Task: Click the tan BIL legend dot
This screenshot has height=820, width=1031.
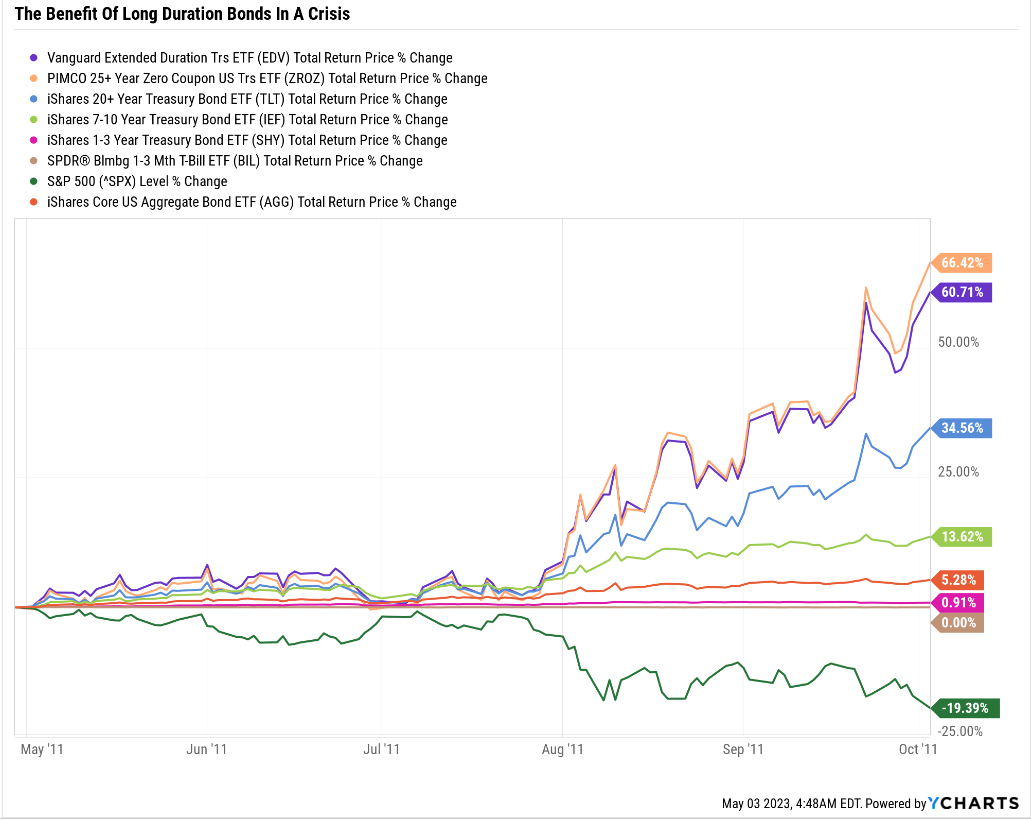Action: click(x=34, y=161)
